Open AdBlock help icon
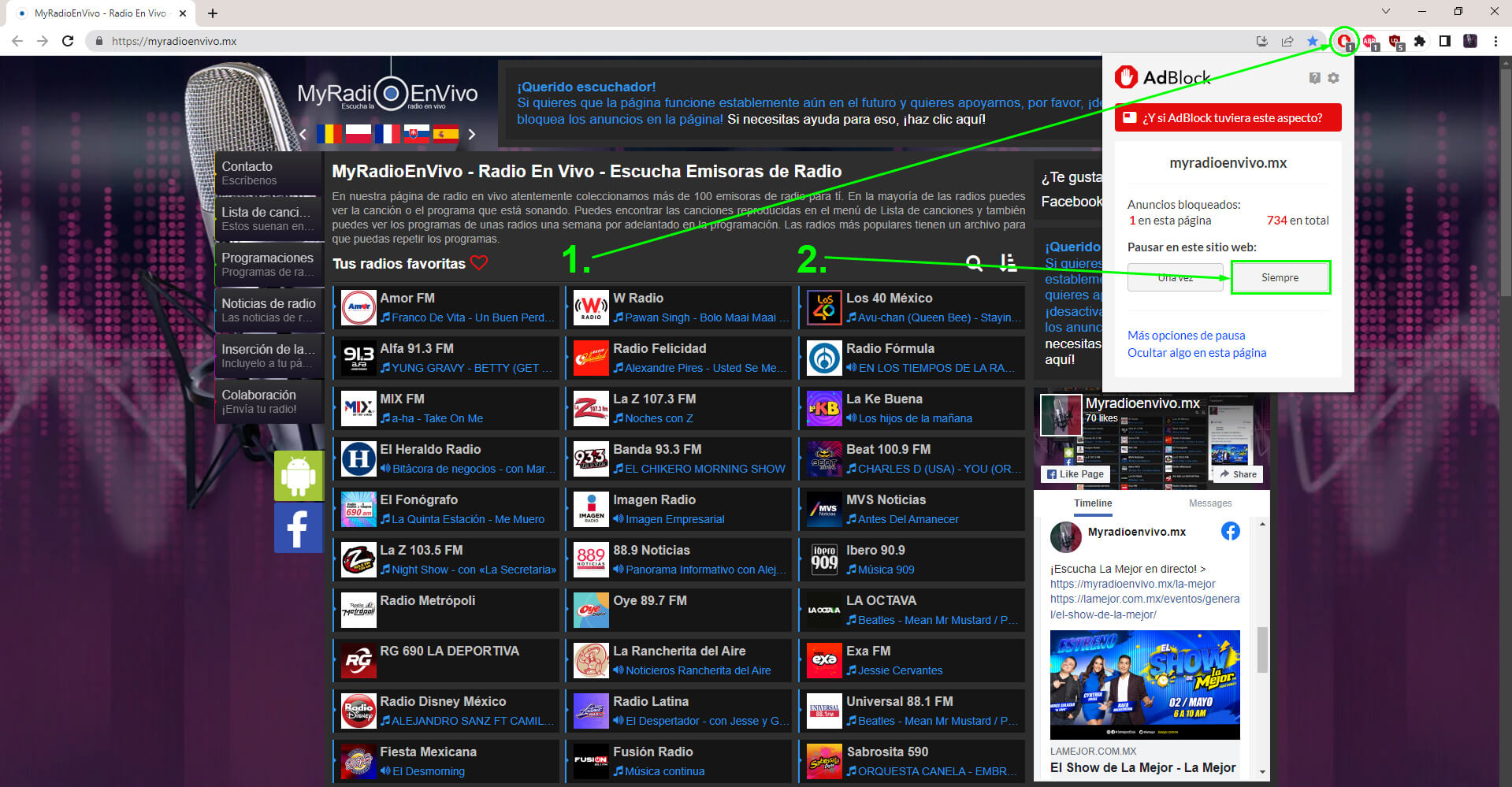This screenshot has width=1512, height=787. 1314,78
